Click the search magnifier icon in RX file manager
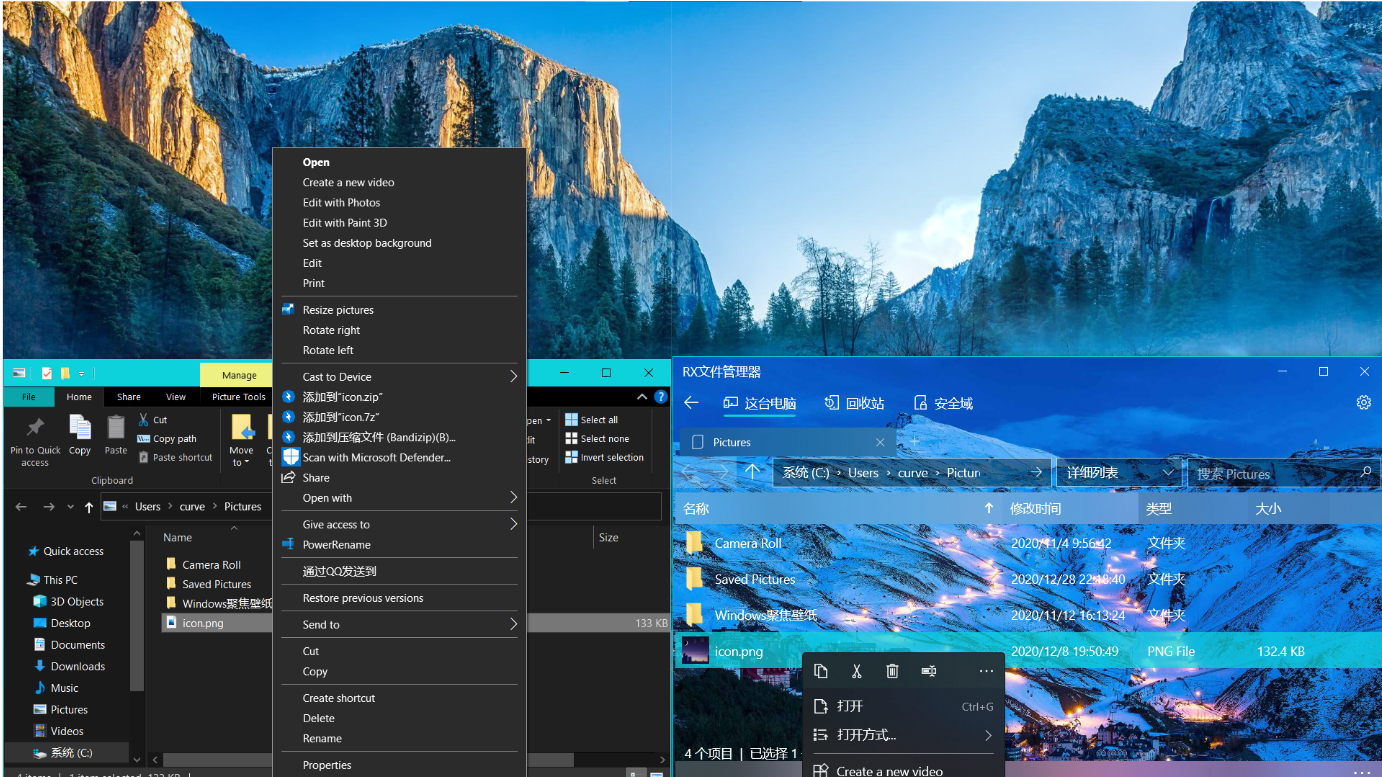 click(x=1367, y=472)
